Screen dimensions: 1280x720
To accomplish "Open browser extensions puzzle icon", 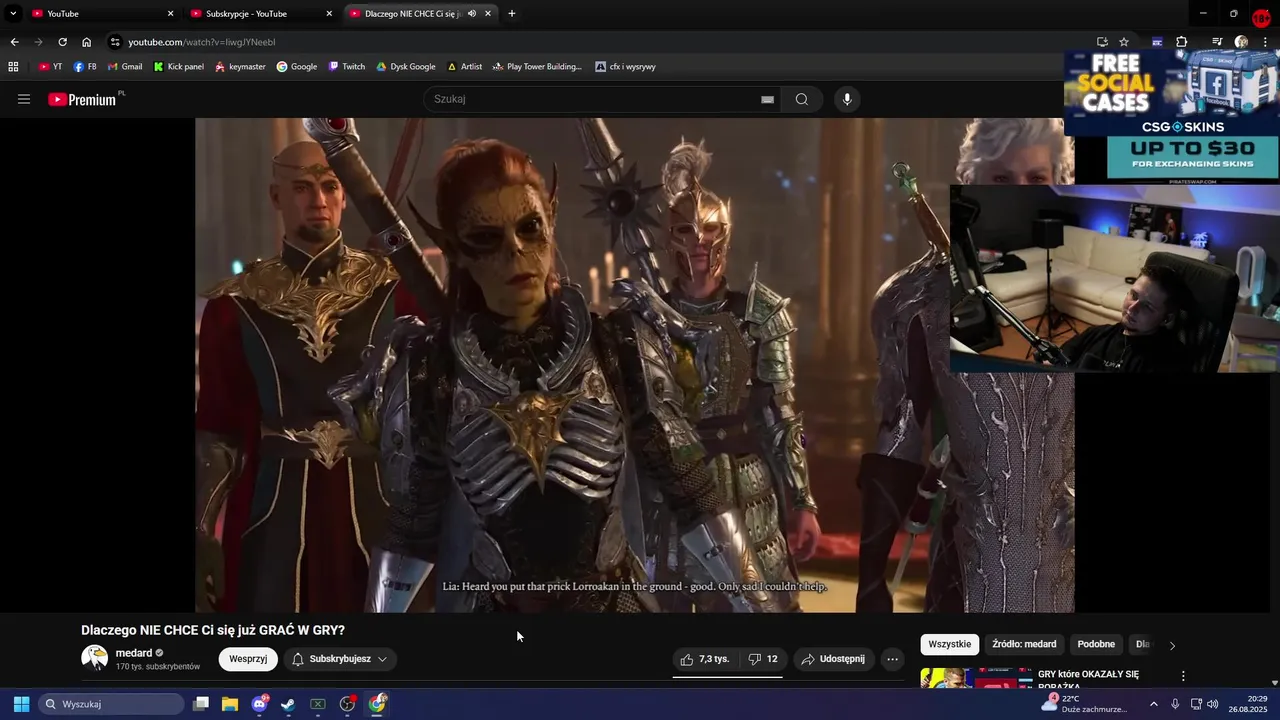I will coord(1181,42).
